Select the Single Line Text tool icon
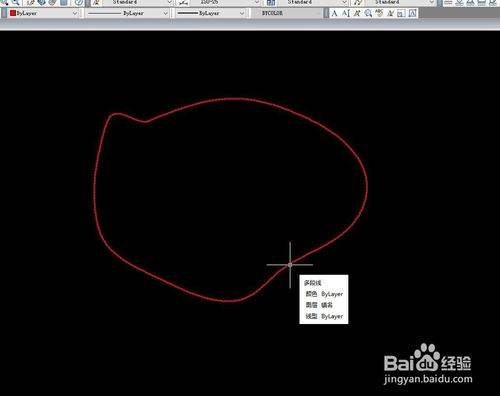Viewport: 500px width, 396px height. (x=346, y=13)
